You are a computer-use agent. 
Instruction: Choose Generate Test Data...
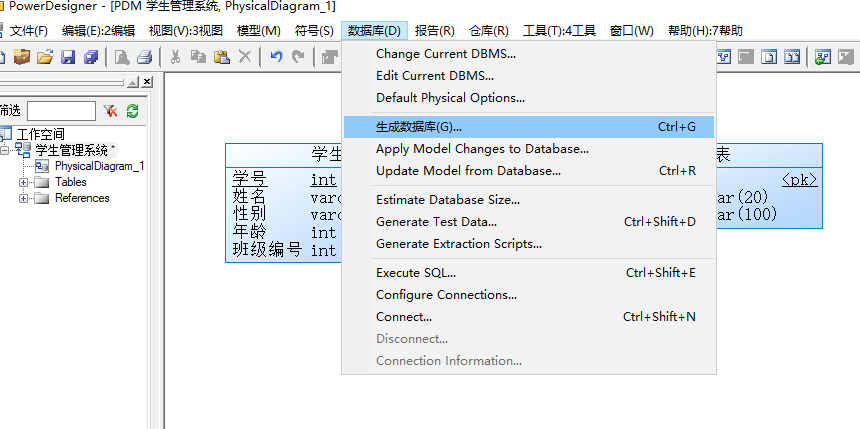(529, 222)
